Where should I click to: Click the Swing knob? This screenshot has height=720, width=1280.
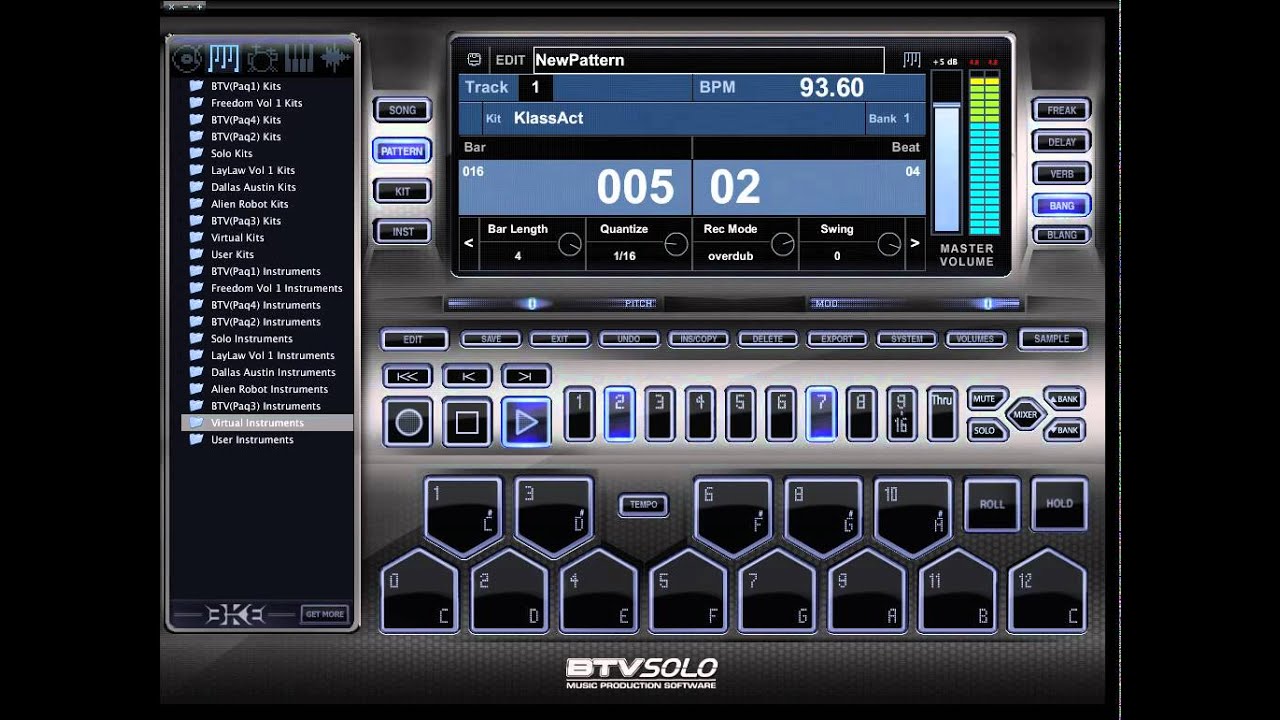tap(889, 244)
